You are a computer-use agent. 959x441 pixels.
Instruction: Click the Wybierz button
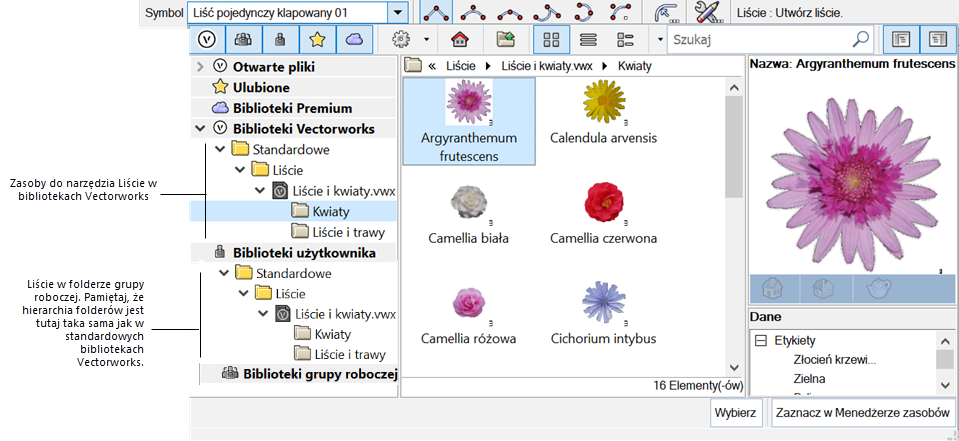tap(737, 412)
